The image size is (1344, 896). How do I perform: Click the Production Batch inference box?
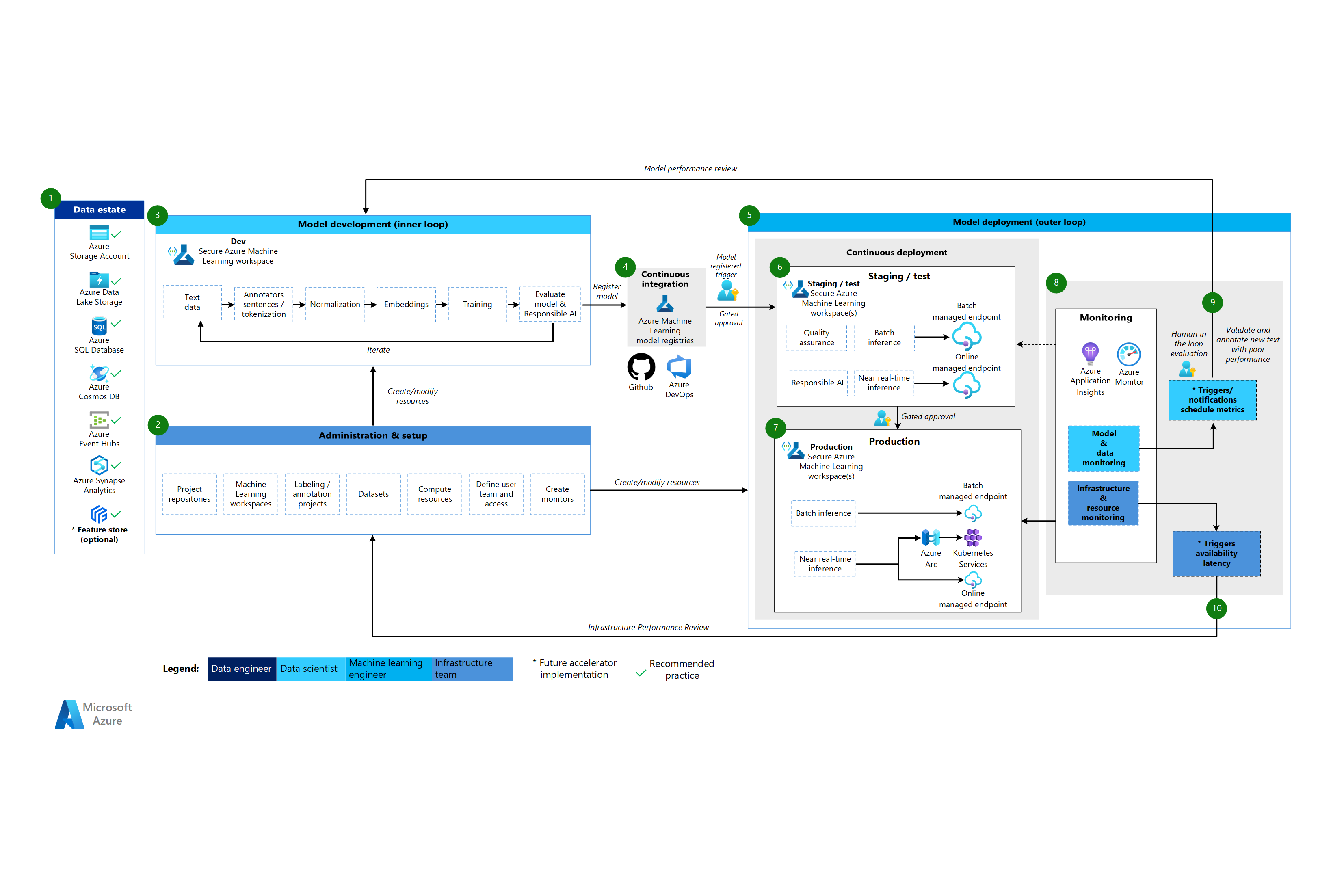823,513
